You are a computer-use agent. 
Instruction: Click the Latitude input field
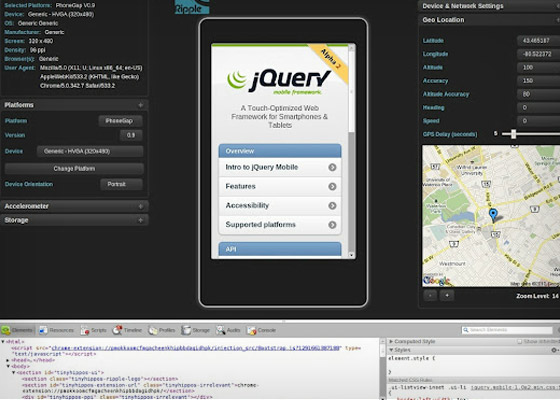pos(538,40)
